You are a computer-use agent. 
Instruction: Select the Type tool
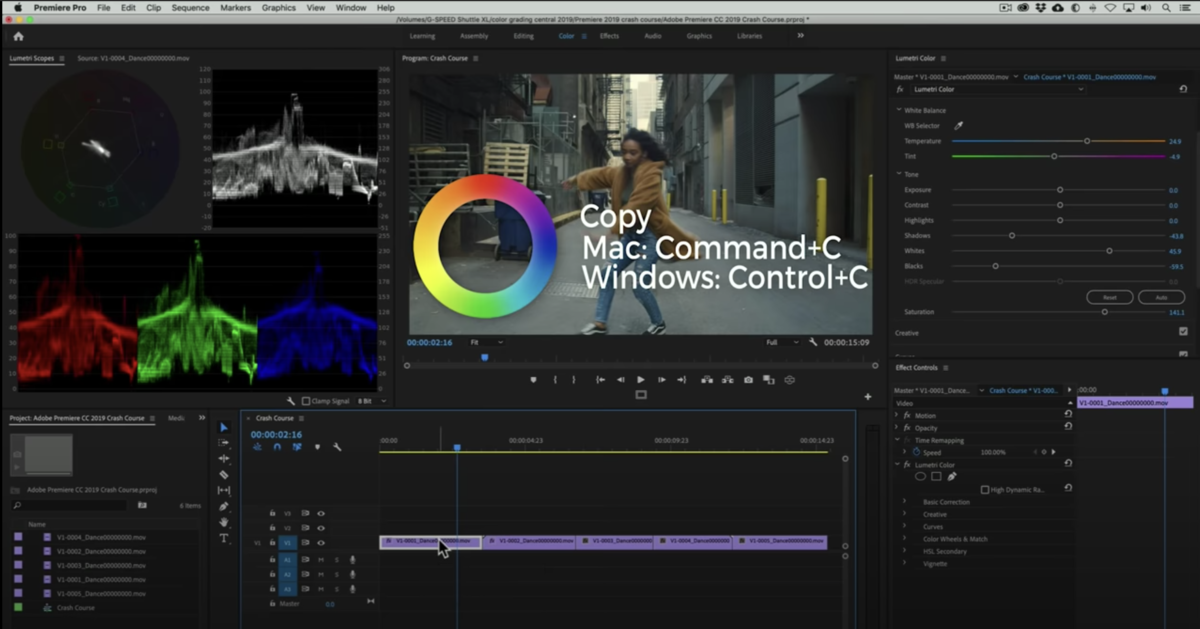(x=224, y=538)
